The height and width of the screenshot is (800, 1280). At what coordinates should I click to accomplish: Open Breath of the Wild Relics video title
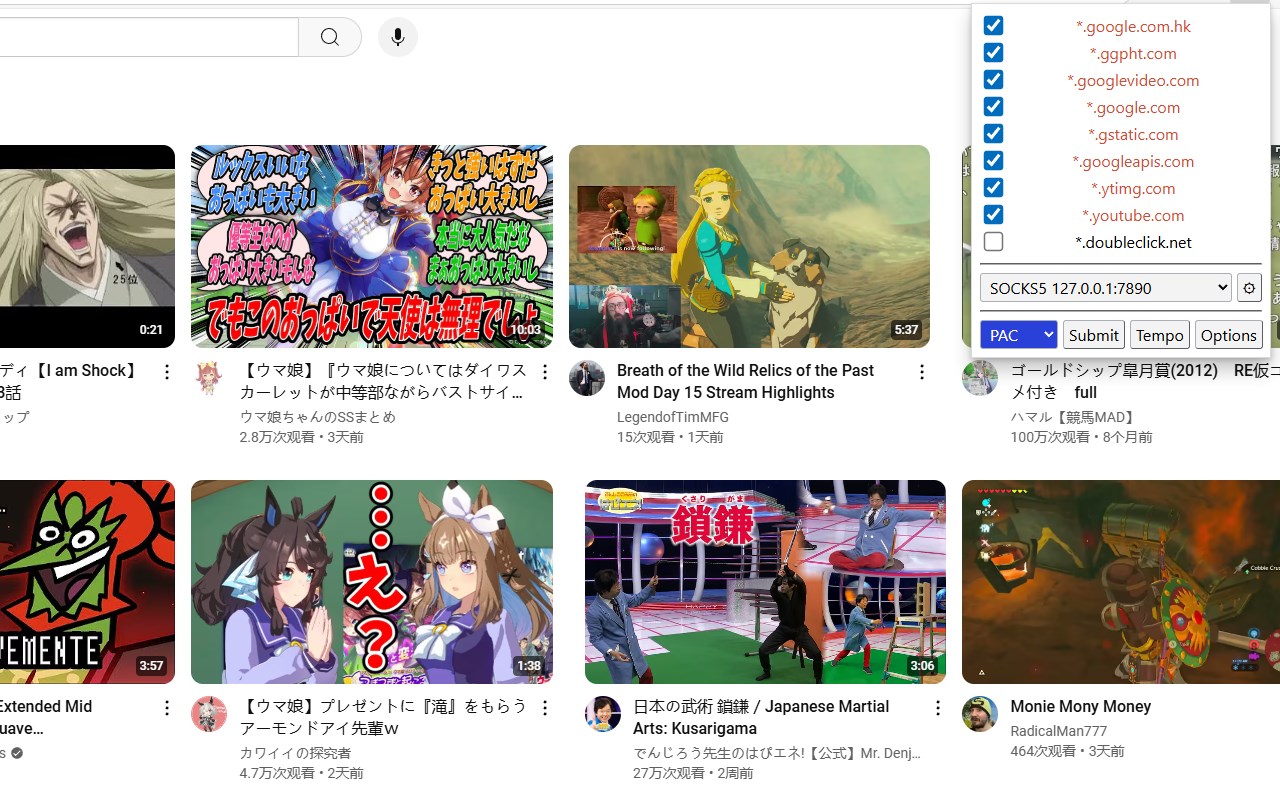745,381
